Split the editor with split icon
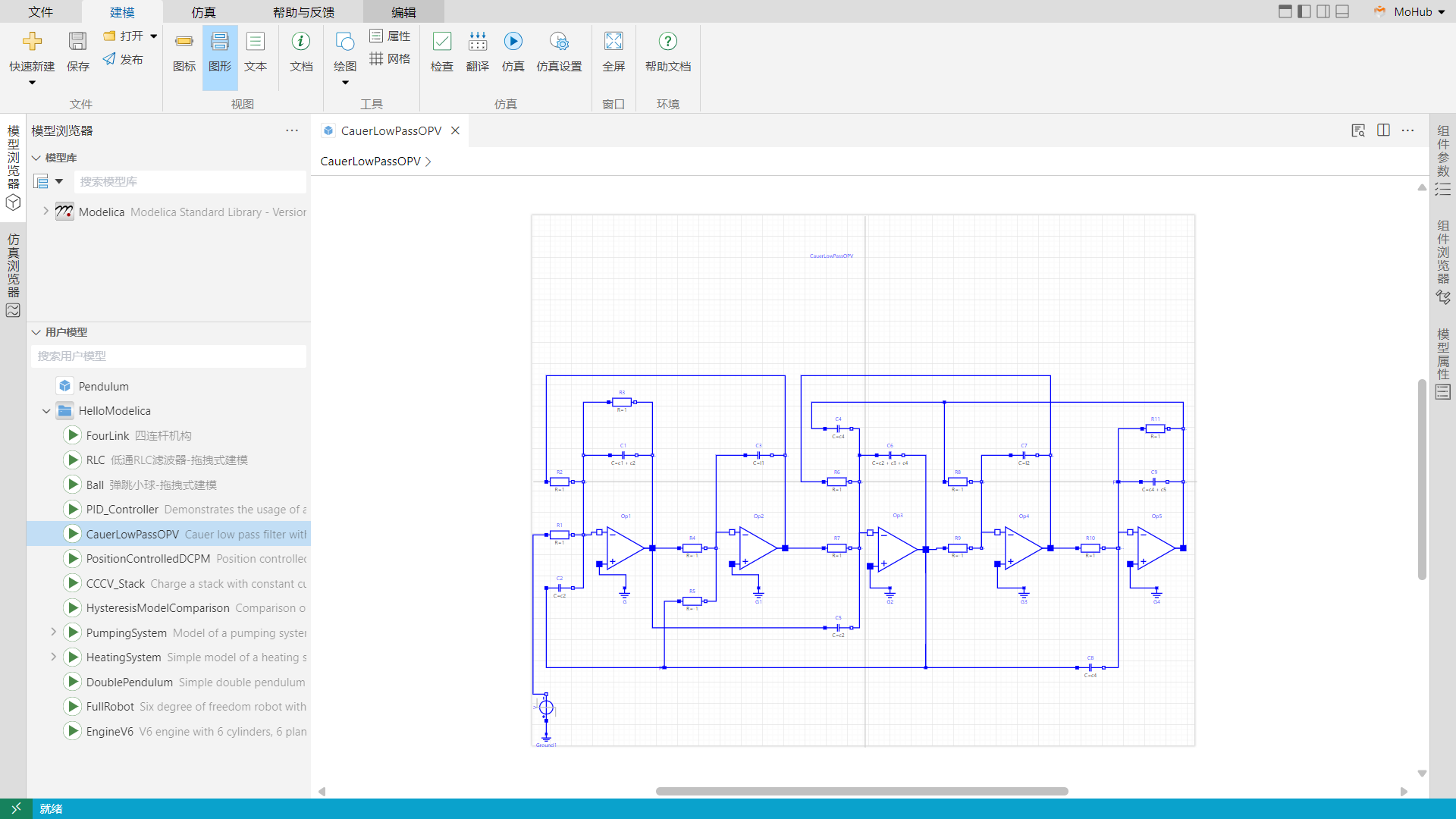The width and height of the screenshot is (1456, 819). tap(1383, 130)
